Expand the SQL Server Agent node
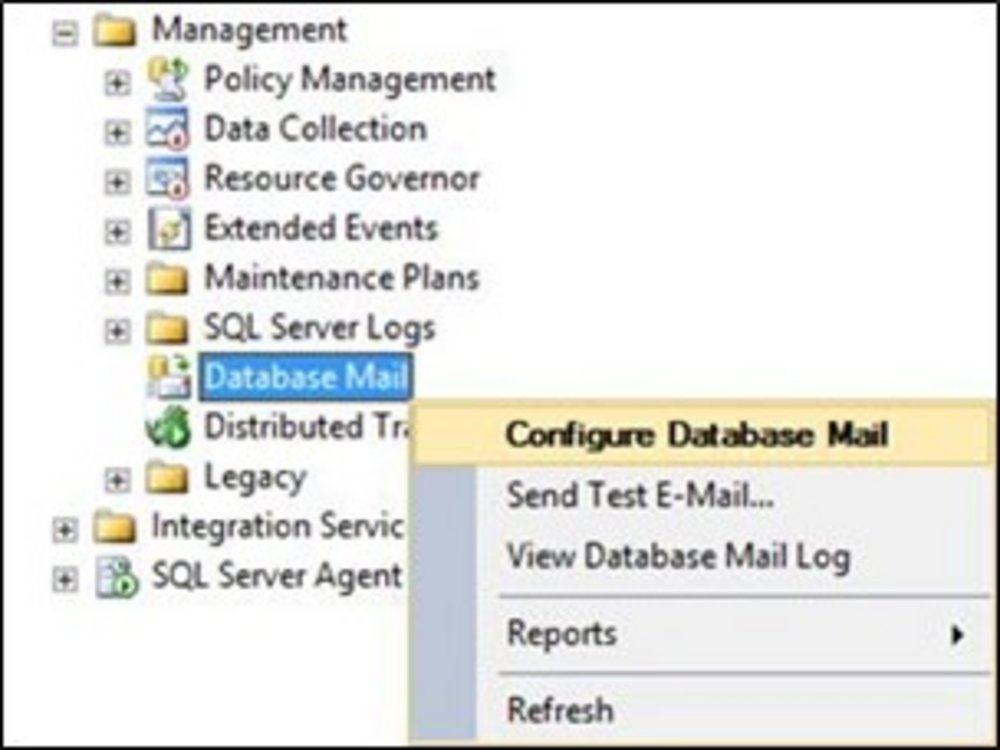The image size is (1000, 750). coord(65,579)
